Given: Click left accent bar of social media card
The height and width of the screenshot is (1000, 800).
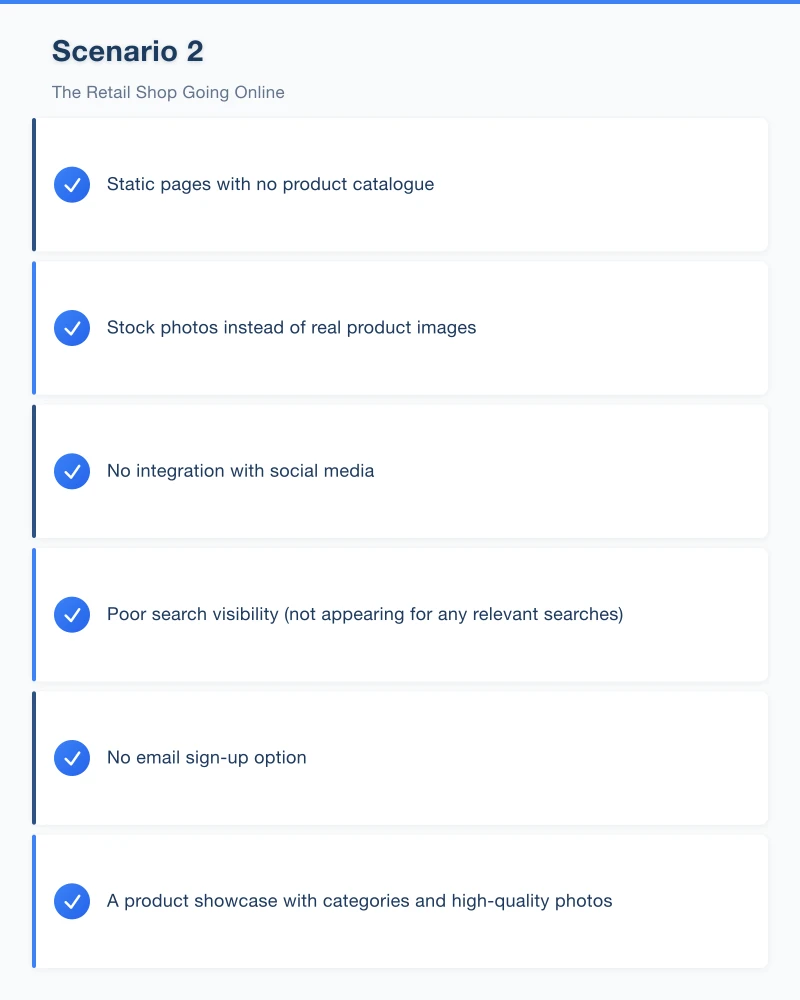Looking at the screenshot, I should (x=34, y=471).
